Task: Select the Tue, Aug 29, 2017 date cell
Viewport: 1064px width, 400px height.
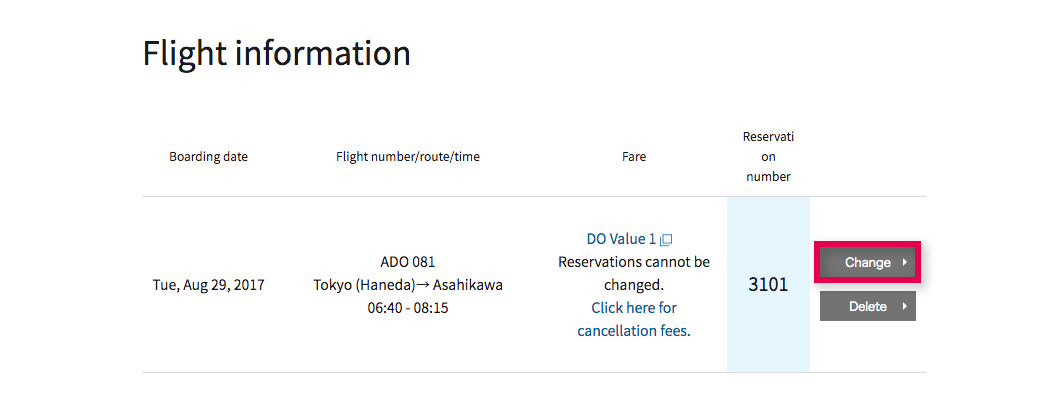Action: (x=208, y=285)
